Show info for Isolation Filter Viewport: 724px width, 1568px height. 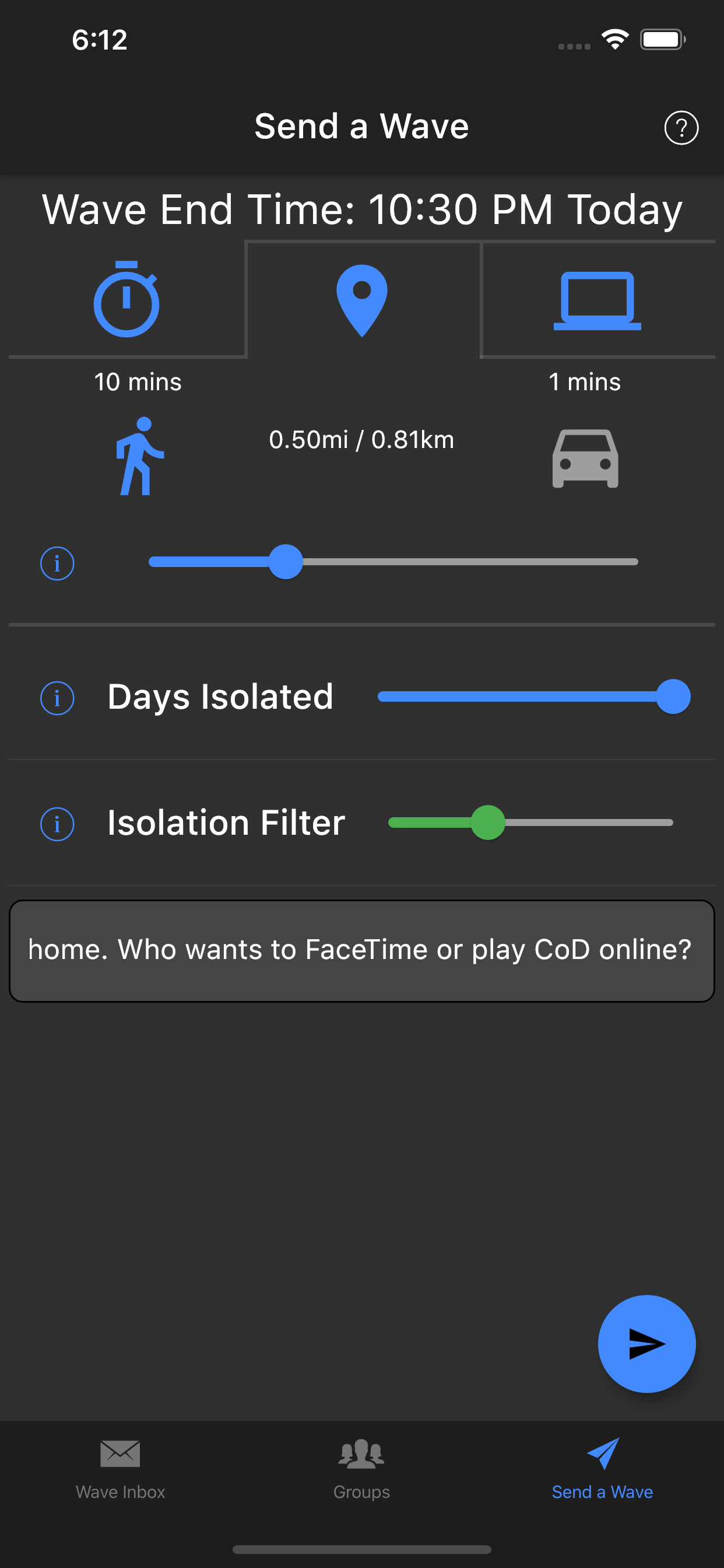pyautogui.click(x=57, y=824)
